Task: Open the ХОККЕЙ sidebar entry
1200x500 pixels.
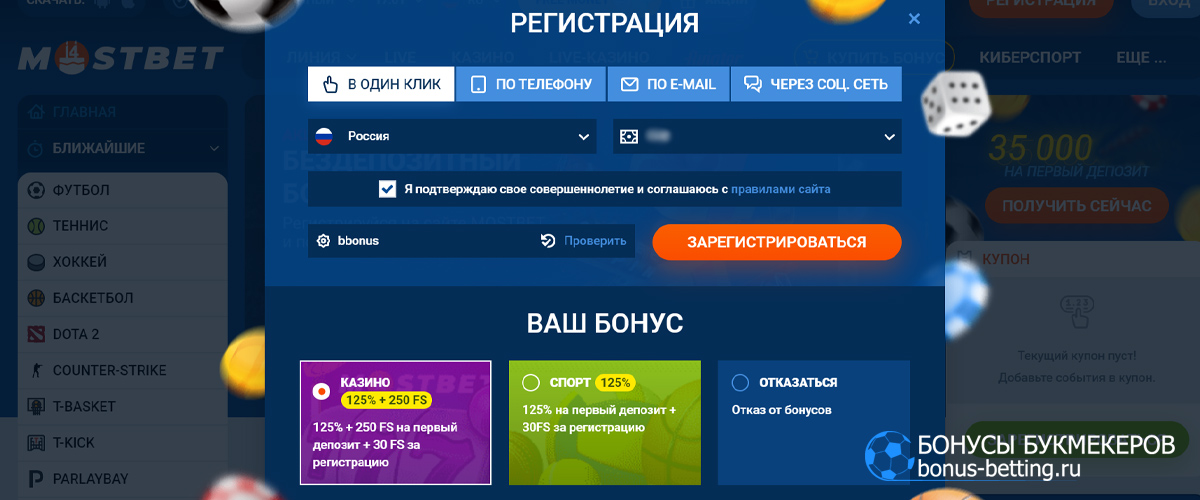Action: (123, 262)
